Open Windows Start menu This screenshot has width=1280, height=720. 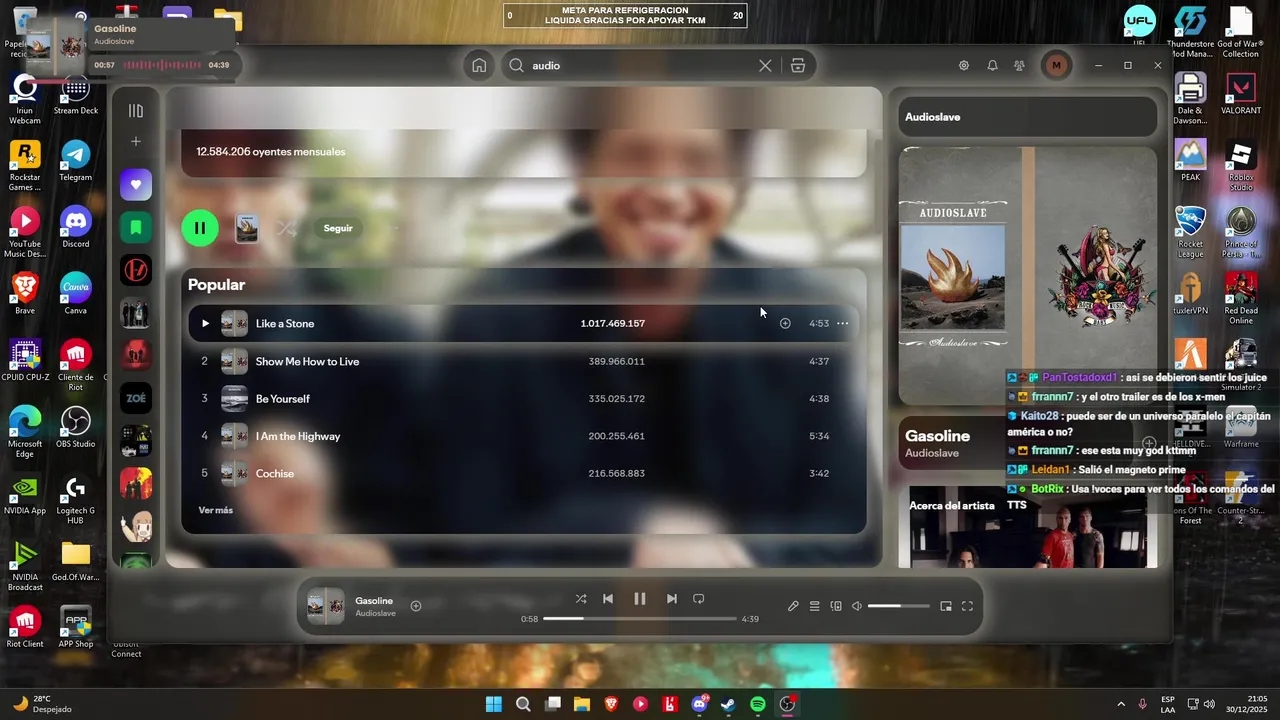click(494, 704)
